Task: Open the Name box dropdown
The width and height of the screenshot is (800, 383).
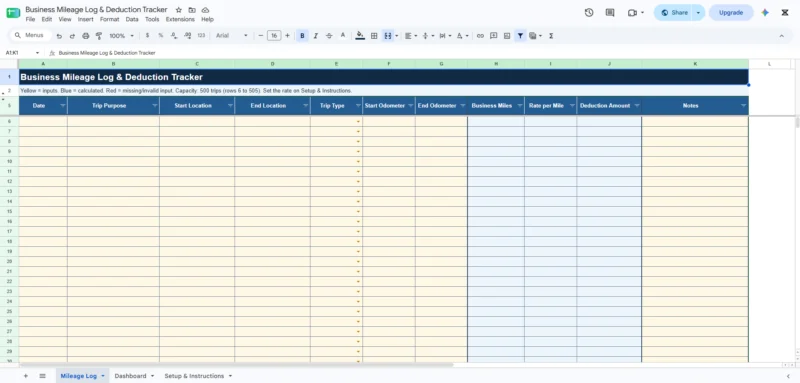Action: [x=37, y=53]
